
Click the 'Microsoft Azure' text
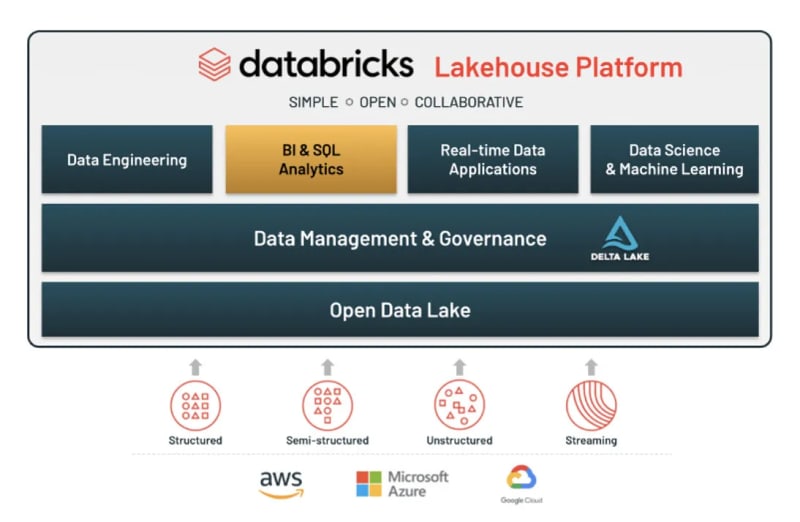click(418, 484)
